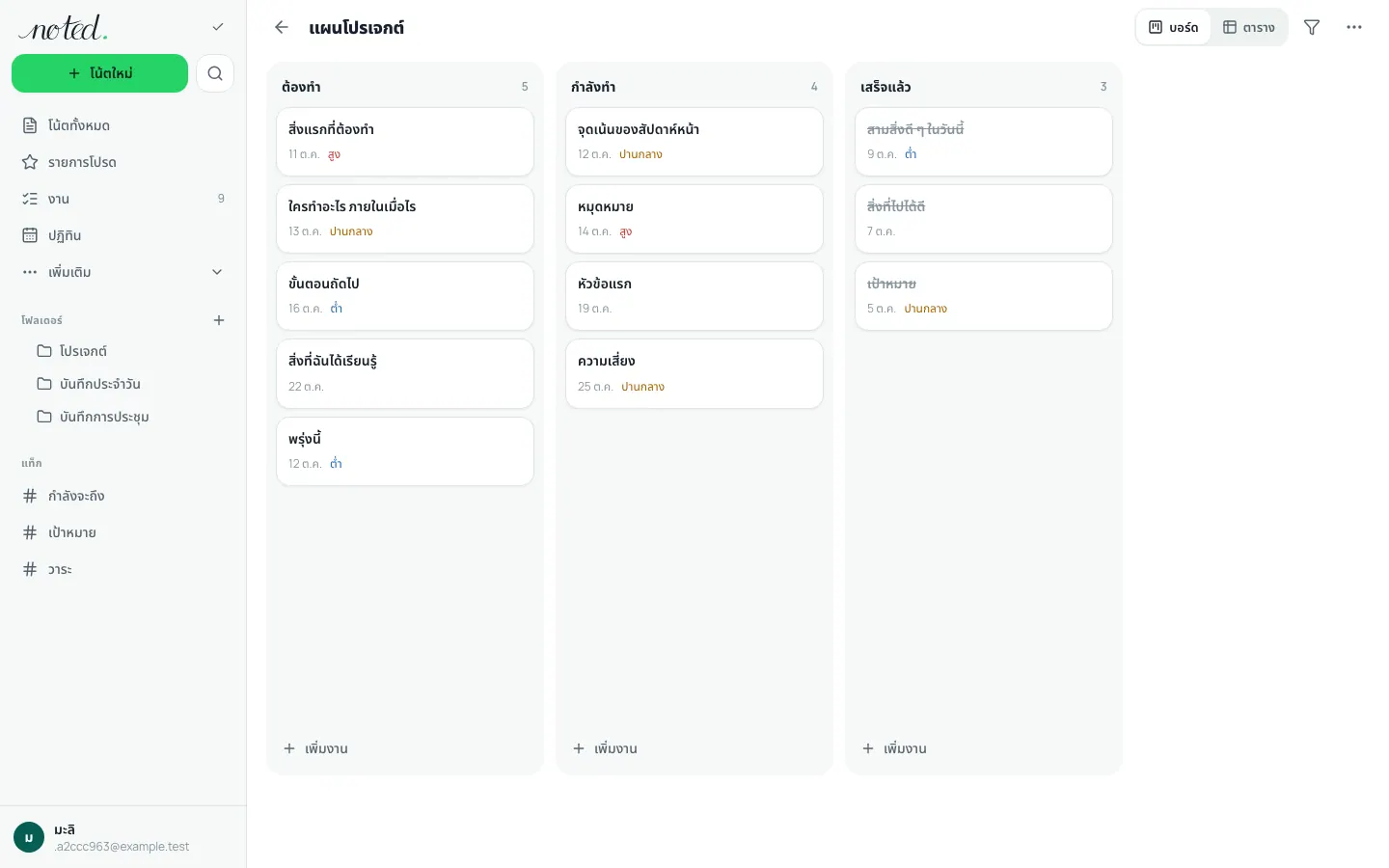
Task: Open the สิ่งแรกที่ต้องทำ task card
Action: [405, 142]
